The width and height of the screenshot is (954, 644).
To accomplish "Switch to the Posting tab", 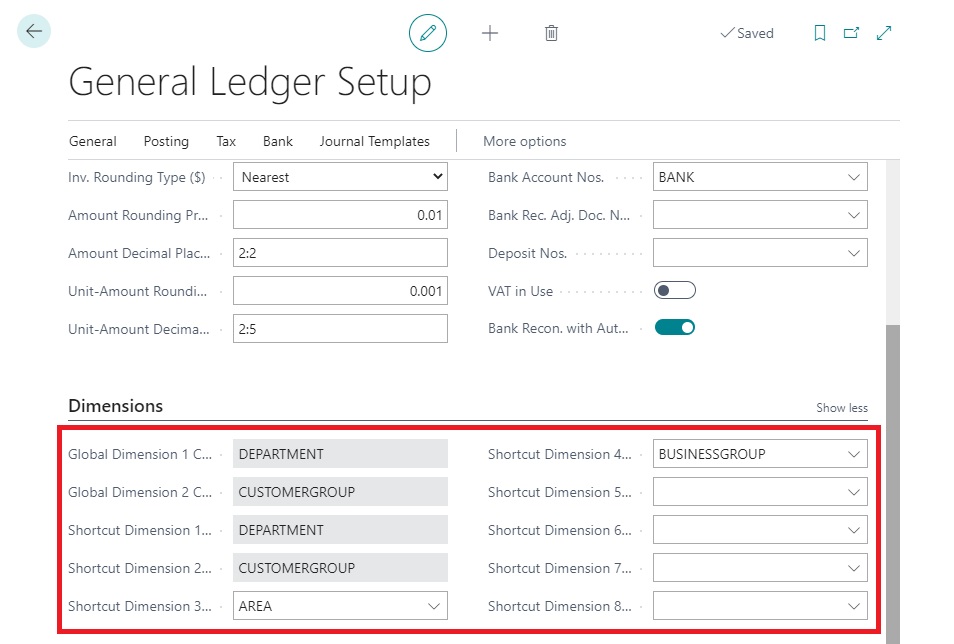I will [x=166, y=141].
